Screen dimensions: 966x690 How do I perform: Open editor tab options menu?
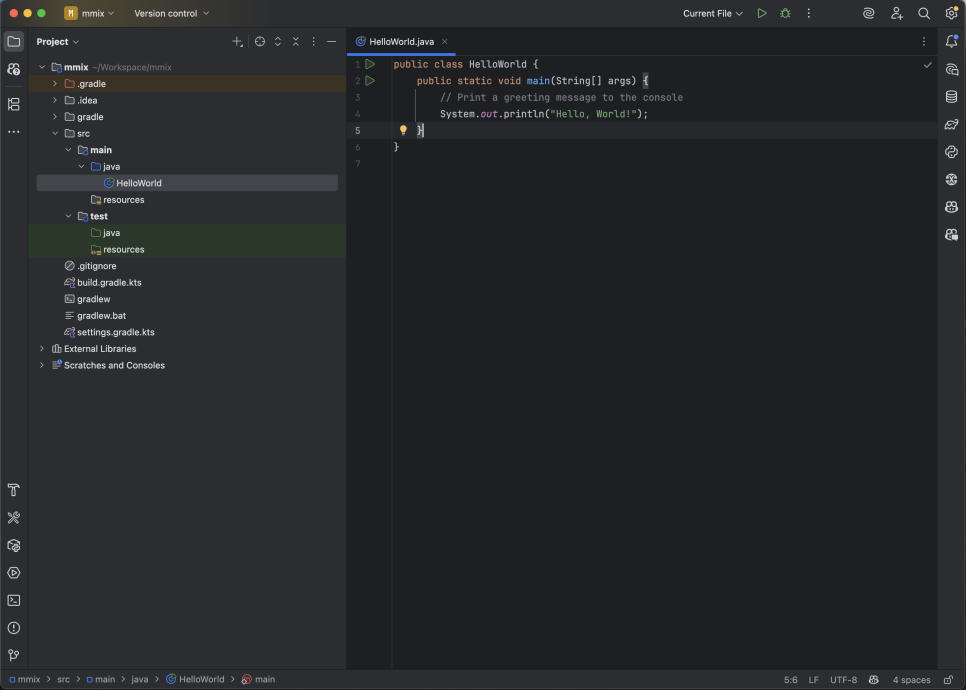923,42
